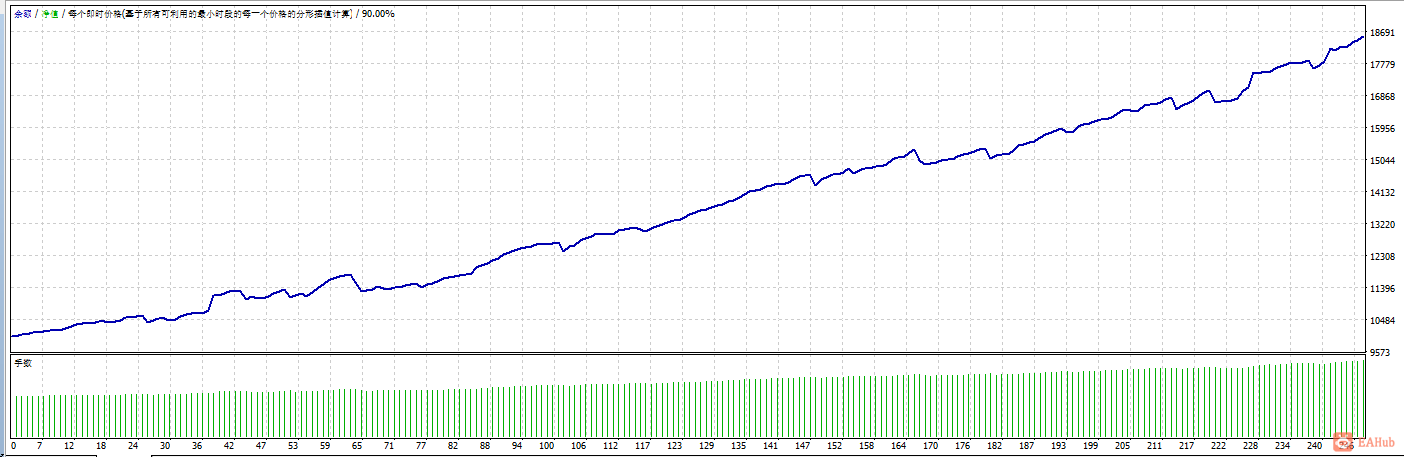Click trade number 65 on the bottom axis
This screenshot has width=1404, height=457.
tap(357, 446)
